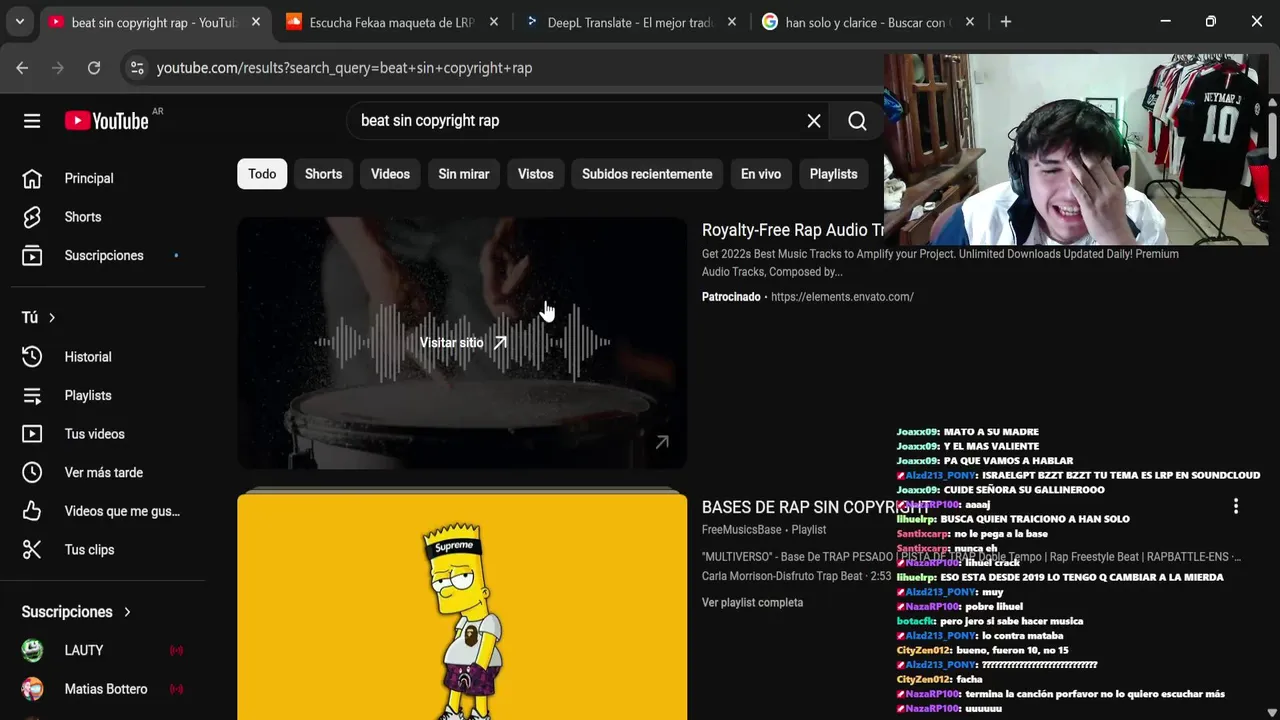This screenshot has height=720, width=1280.
Task: Click the Principal home icon
Action: (x=32, y=178)
